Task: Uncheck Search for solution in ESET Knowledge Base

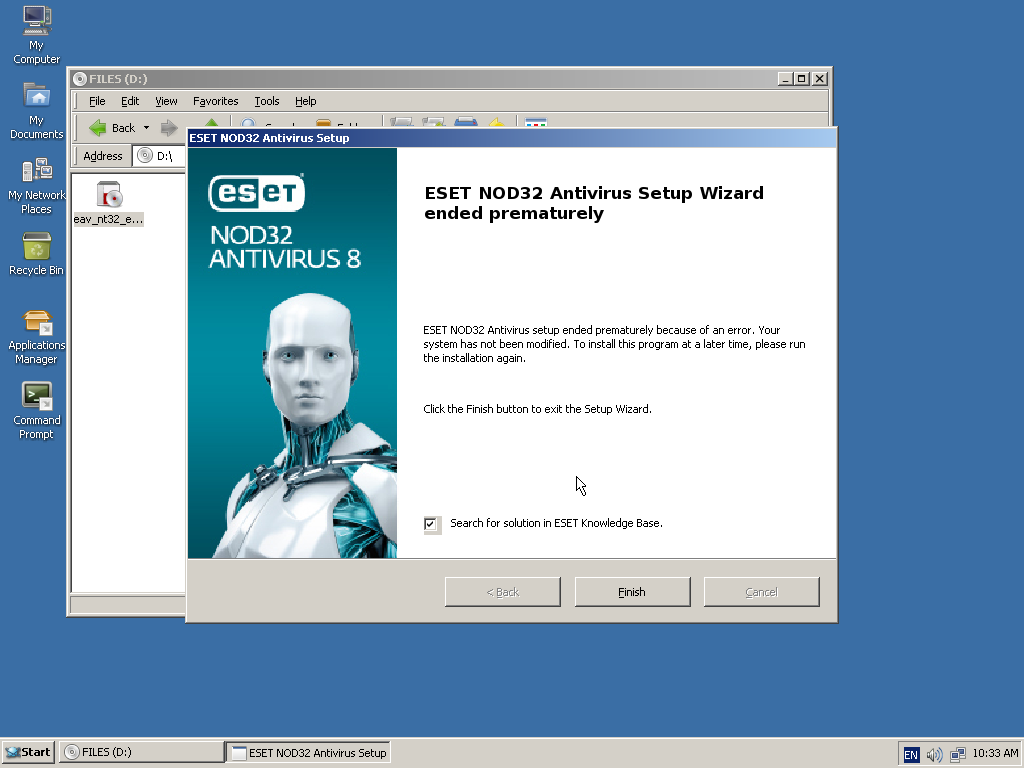Action: click(x=431, y=524)
